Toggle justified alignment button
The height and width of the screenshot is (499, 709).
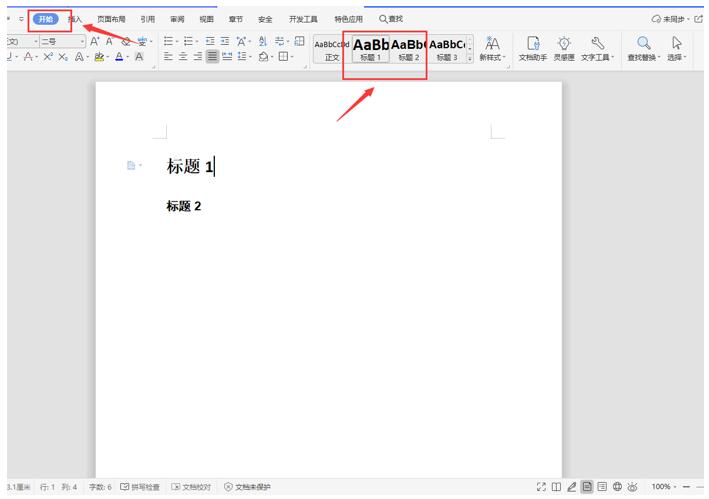(212, 56)
